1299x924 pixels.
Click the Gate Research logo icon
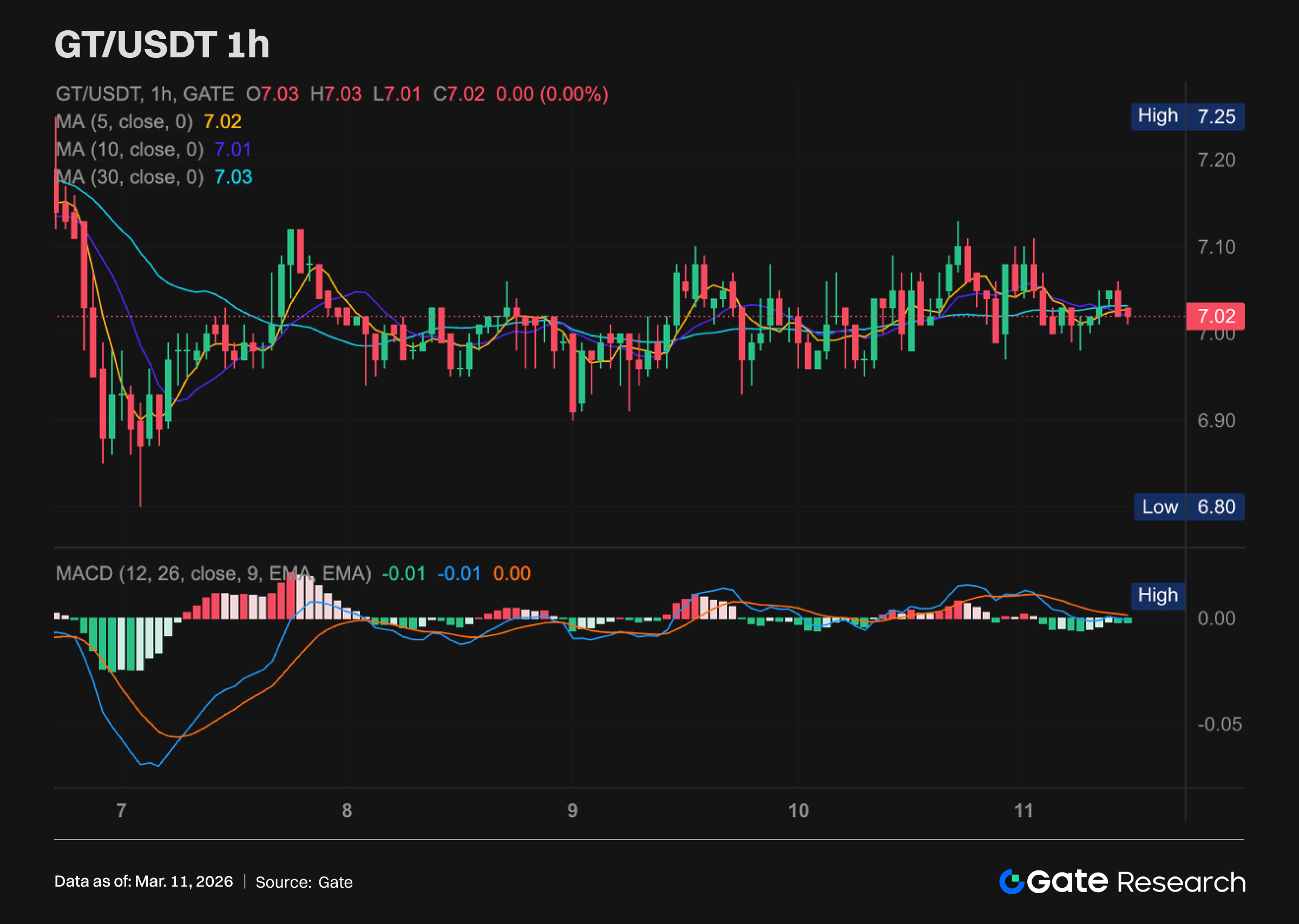point(1012,882)
